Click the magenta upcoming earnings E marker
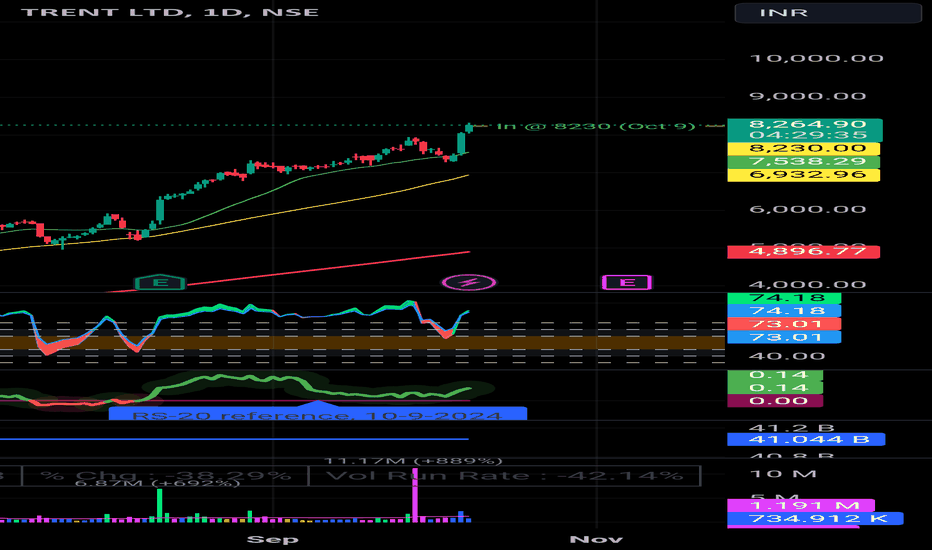Screen dimensions: 932x550 coord(627,282)
